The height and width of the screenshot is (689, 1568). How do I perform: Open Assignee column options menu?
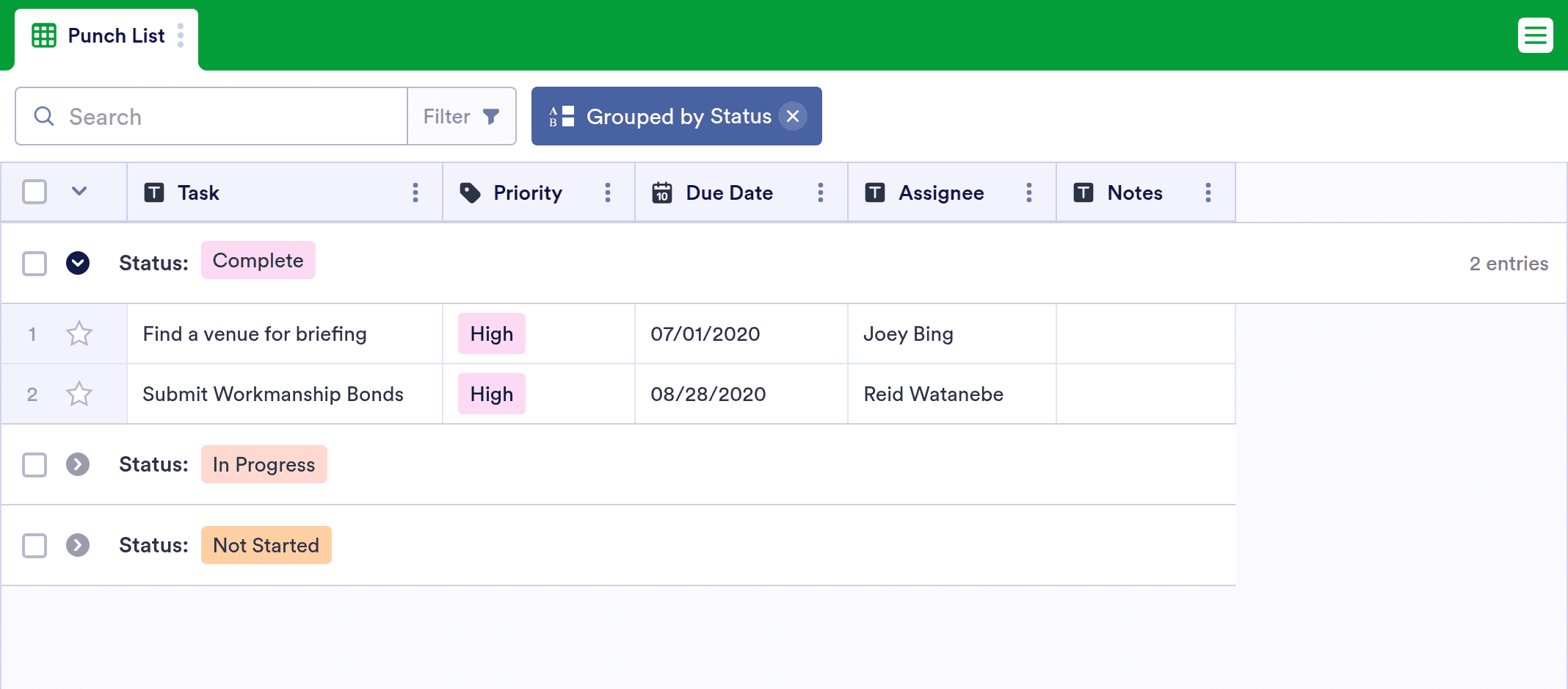1029,192
